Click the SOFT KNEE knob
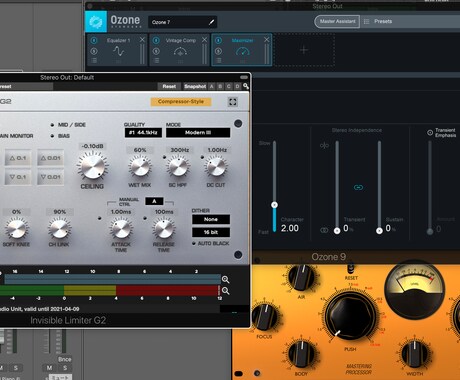The width and height of the screenshot is (460, 380). [16, 228]
